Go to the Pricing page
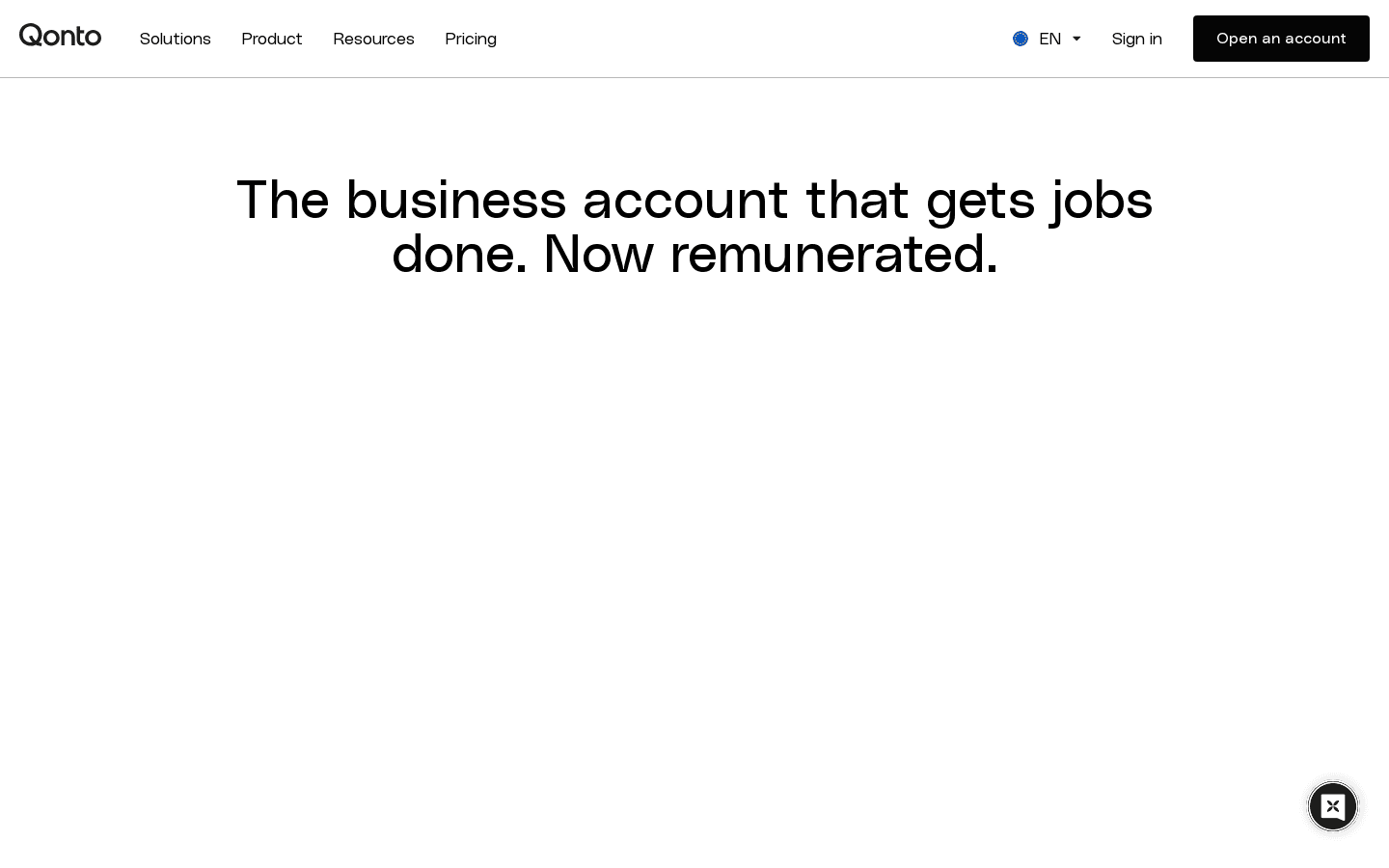This screenshot has width=1389, height=868. [471, 39]
